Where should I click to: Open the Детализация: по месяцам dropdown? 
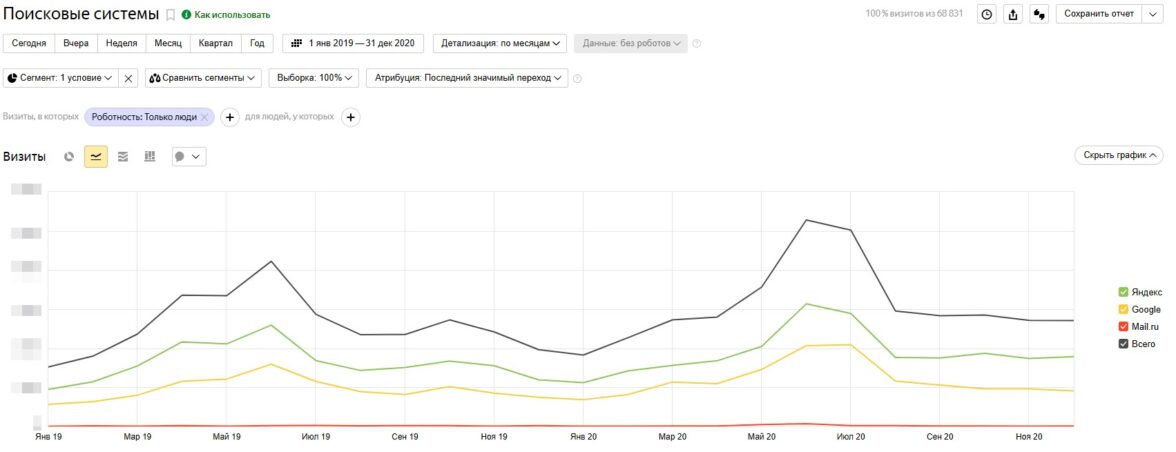(x=500, y=44)
